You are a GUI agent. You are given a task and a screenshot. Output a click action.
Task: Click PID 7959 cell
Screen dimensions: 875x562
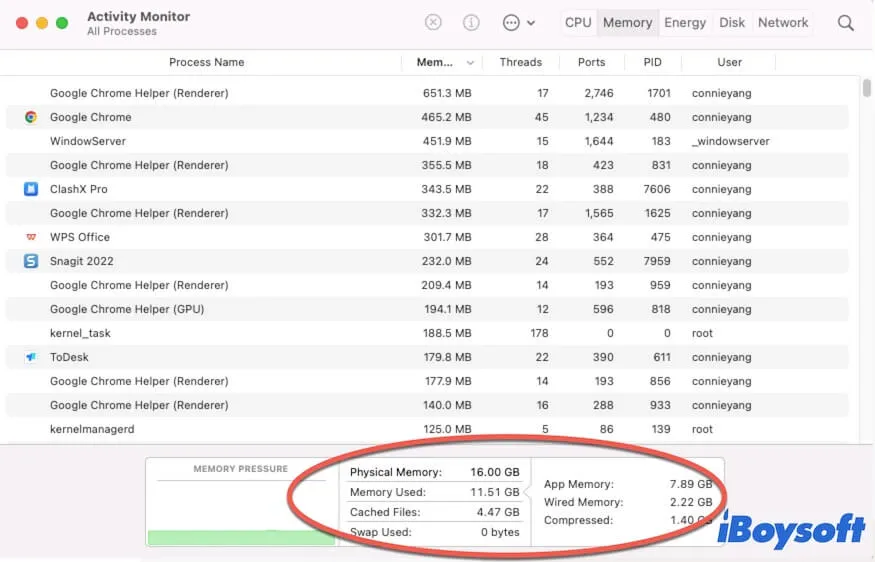656,261
